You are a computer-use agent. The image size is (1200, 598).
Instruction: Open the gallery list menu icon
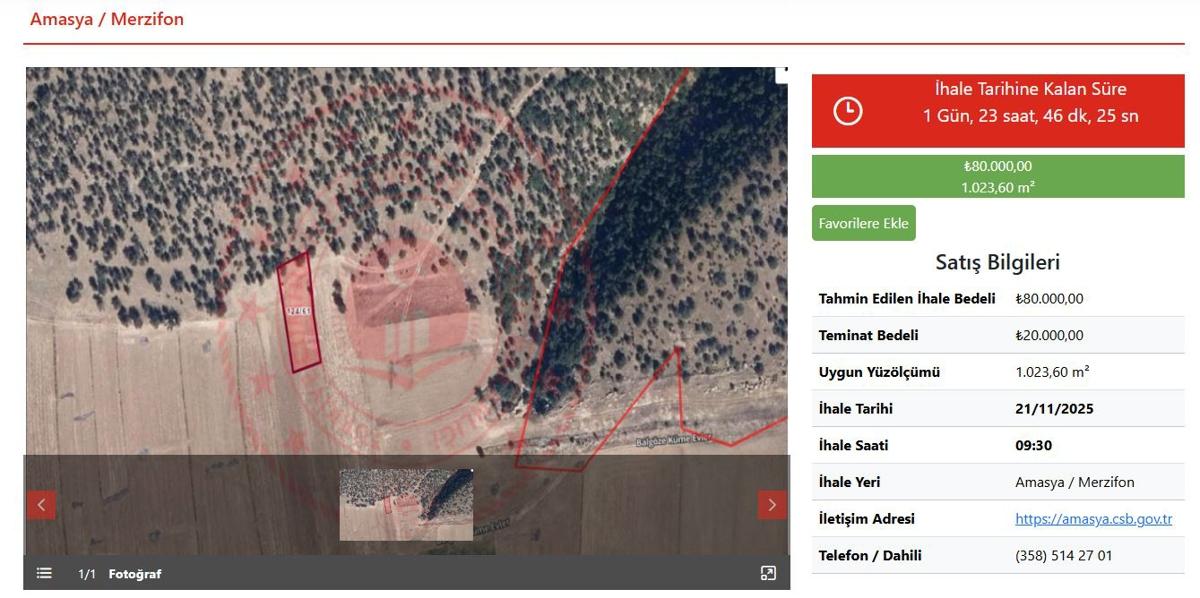(44, 573)
